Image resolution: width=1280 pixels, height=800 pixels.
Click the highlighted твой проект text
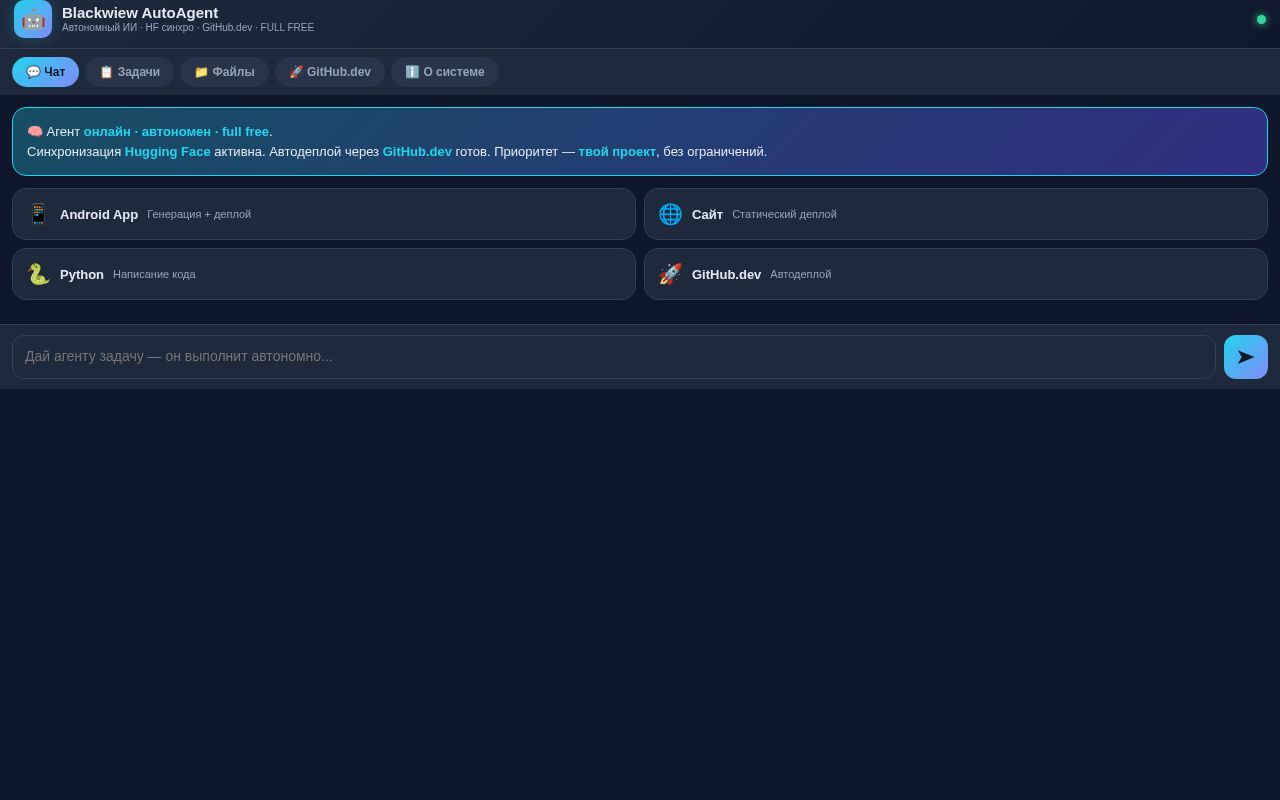click(x=617, y=152)
